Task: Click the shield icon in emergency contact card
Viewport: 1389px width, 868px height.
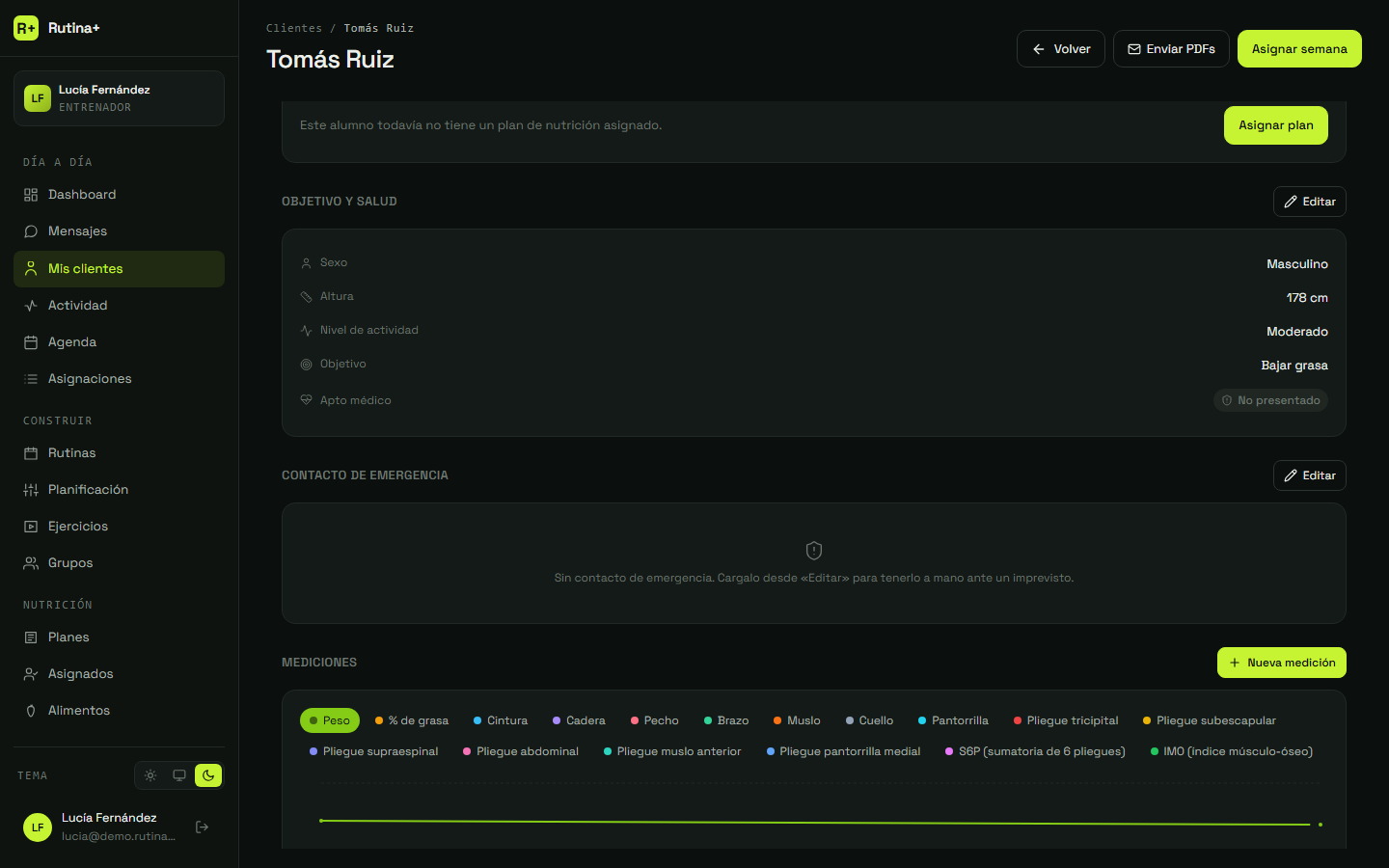Action: point(814,551)
